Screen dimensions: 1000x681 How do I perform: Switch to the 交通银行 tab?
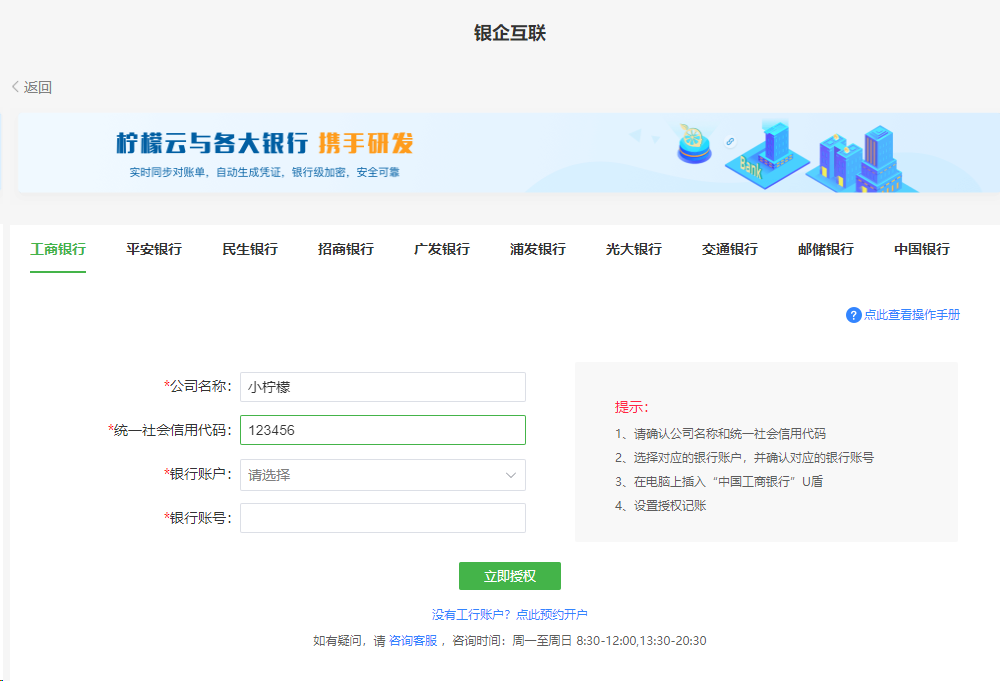(x=729, y=249)
